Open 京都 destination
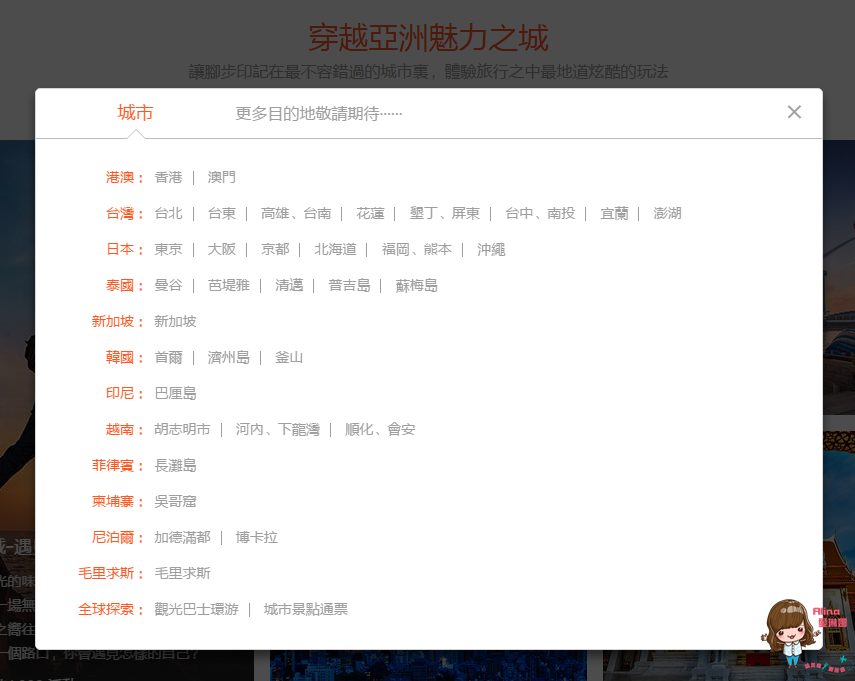Image resolution: width=855 pixels, height=681 pixels. tap(275, 249)
